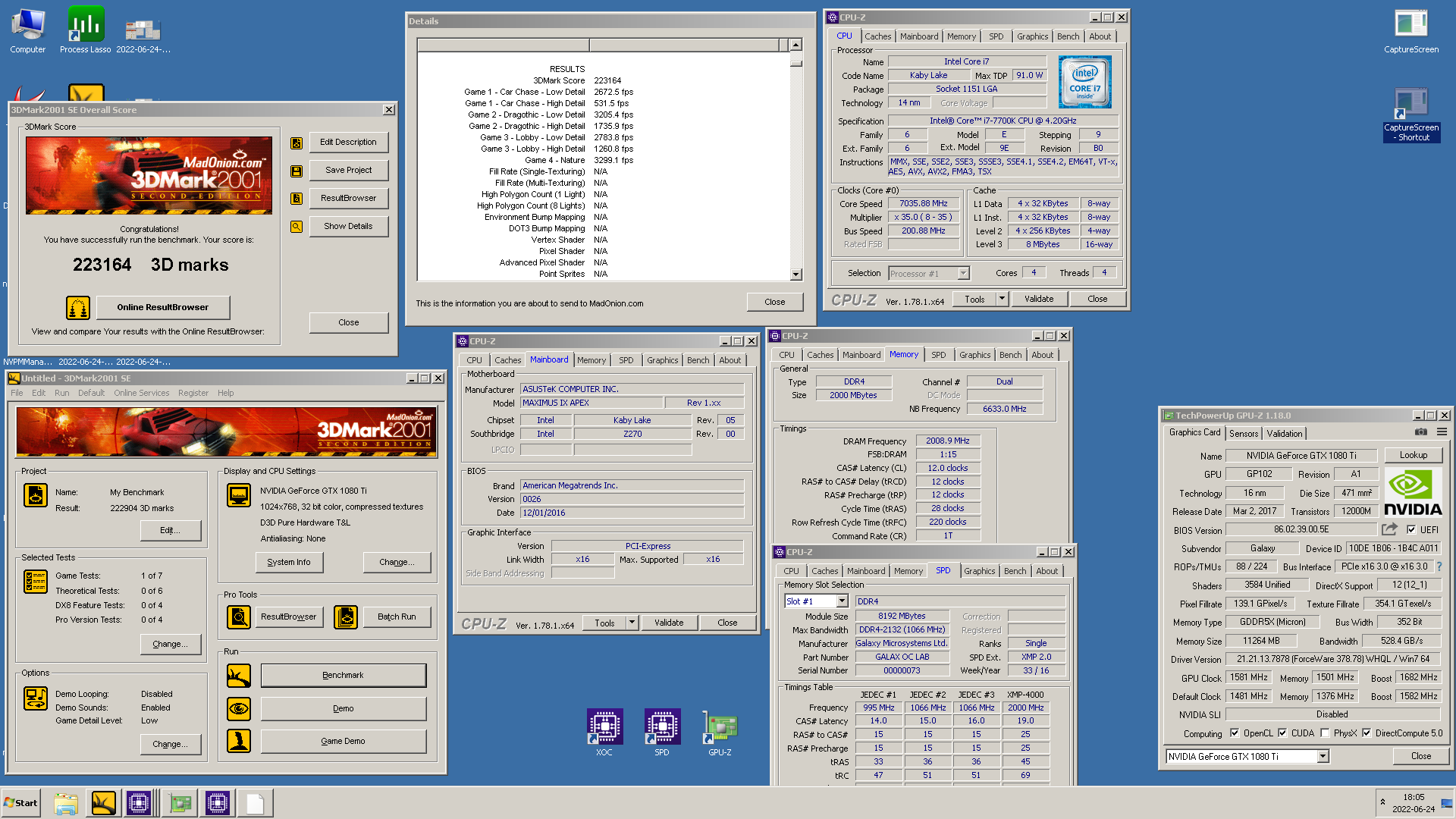Click the Selected Tests checklist icon
Screen dimensions: 1456x819
36,582
